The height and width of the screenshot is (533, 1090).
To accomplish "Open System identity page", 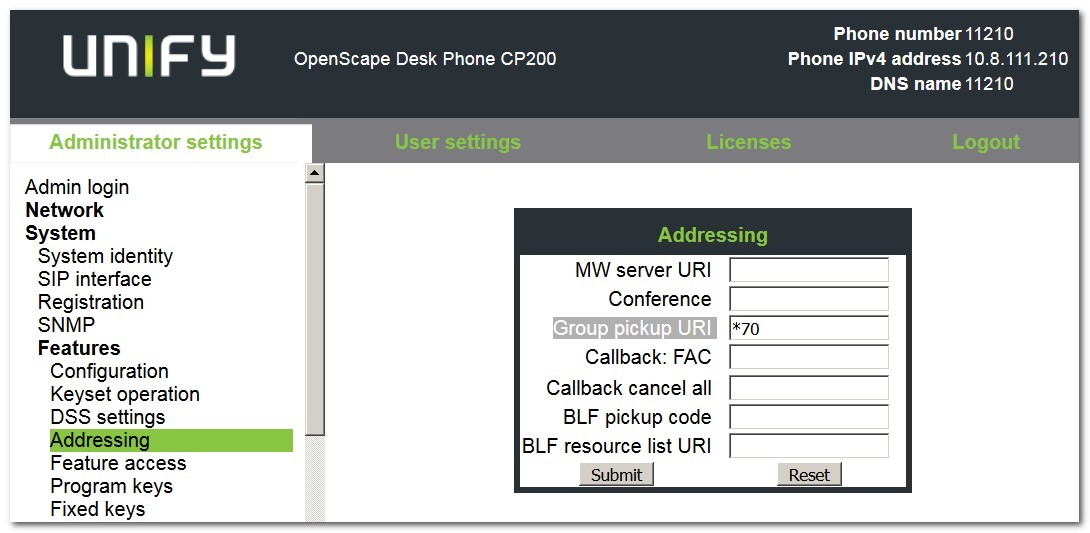I will tap(105, 256).
